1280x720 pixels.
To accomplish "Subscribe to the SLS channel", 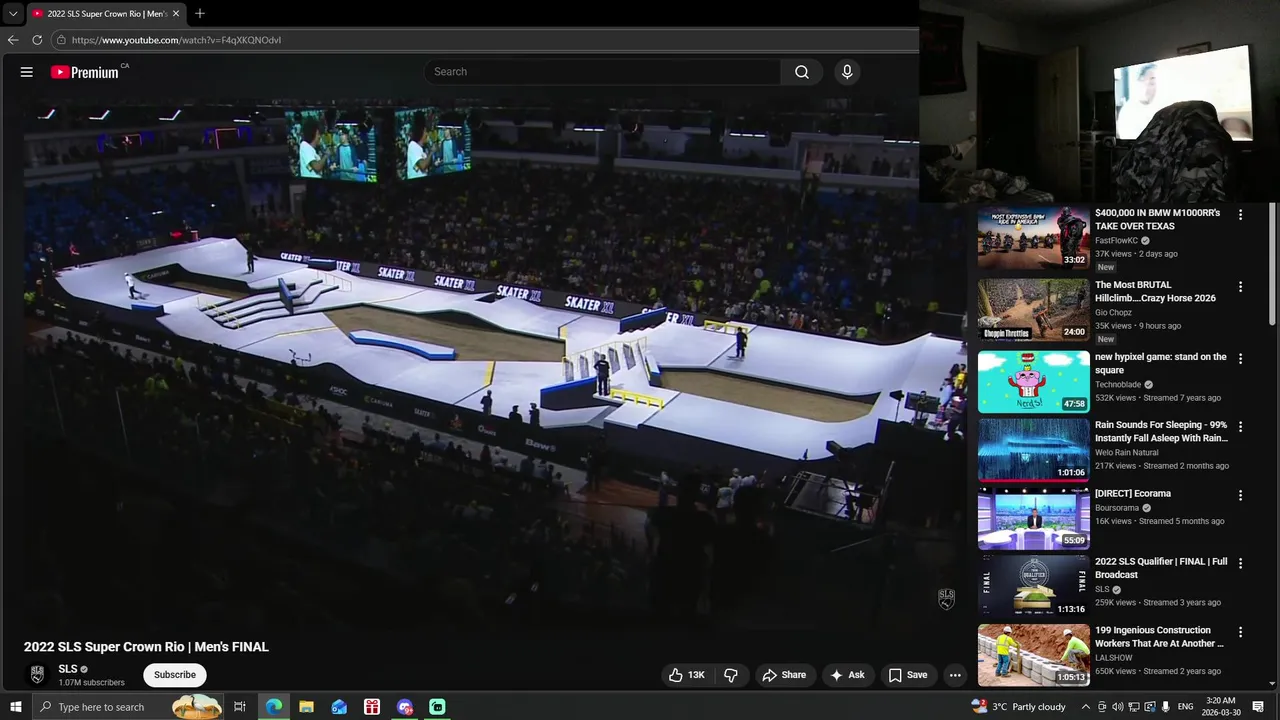I will point(175,675).
